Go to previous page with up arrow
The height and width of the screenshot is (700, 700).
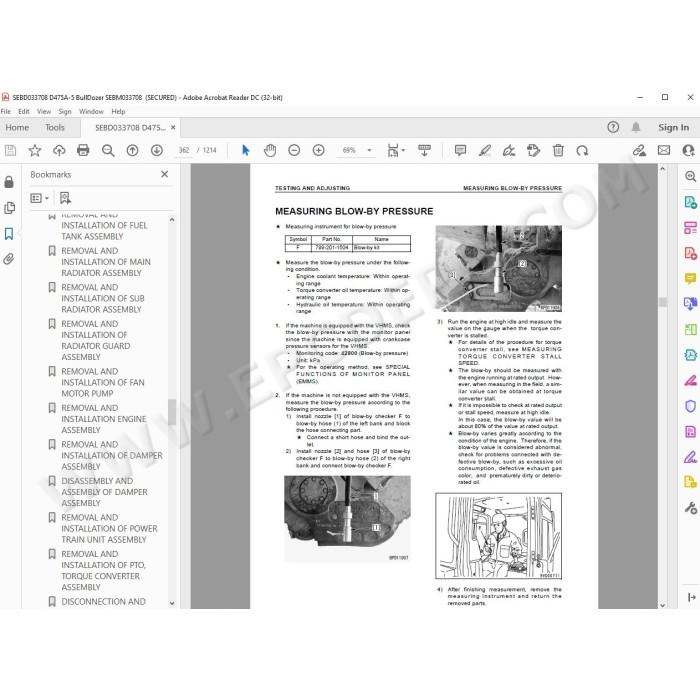coord(132,150)
